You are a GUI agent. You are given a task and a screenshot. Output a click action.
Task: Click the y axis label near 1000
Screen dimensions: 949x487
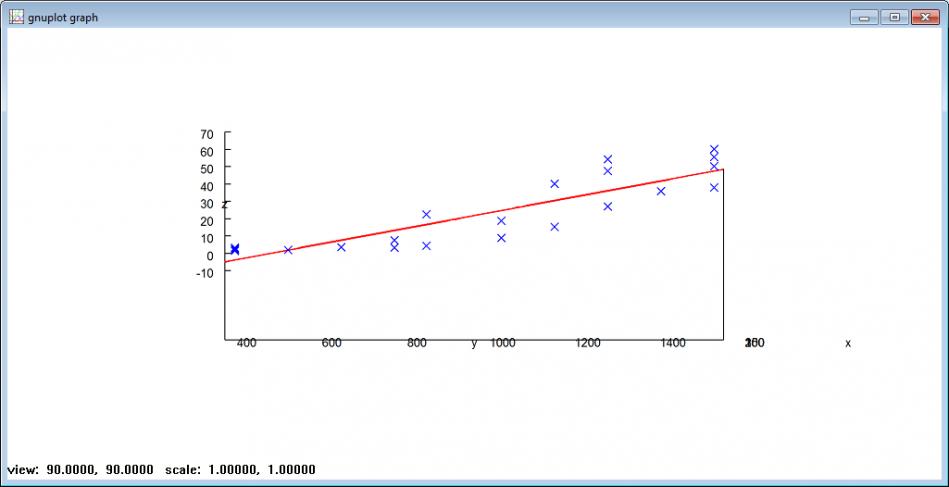(x=474, y=344)
